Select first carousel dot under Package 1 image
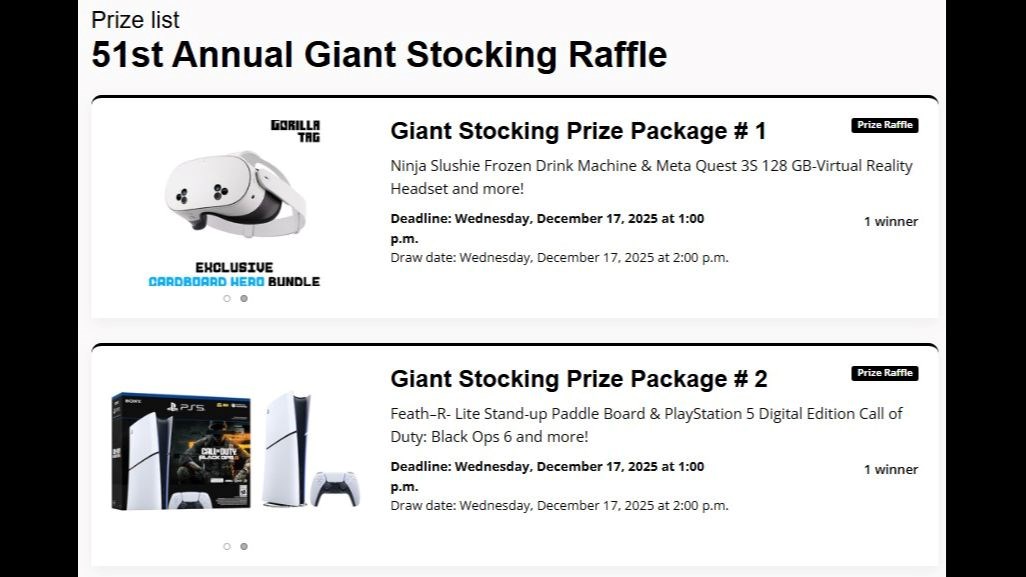The image size is (1026, 577). 227,298
